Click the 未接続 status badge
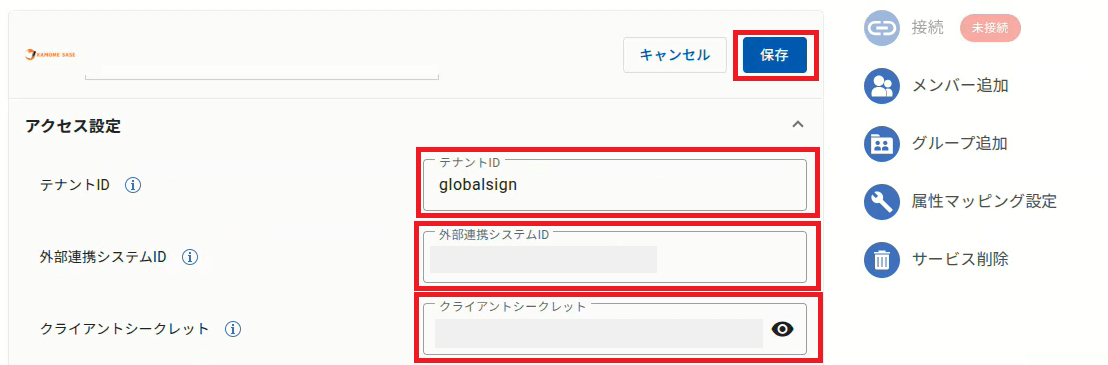 (990, 28)
